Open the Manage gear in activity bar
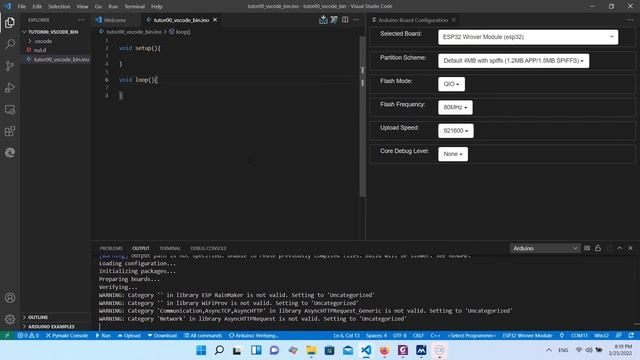640x360 pixels. 10,319
